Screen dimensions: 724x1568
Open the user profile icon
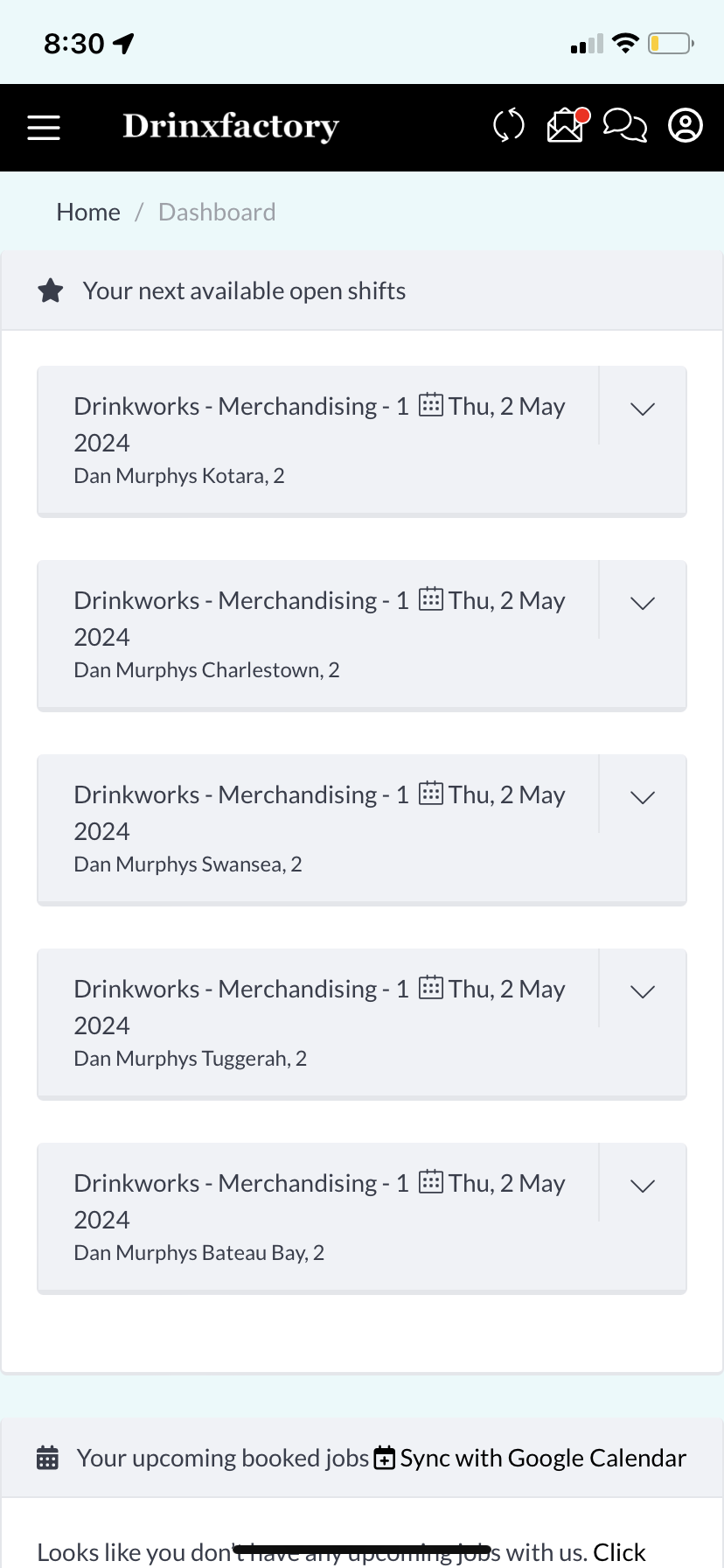[x=686, y=125]
